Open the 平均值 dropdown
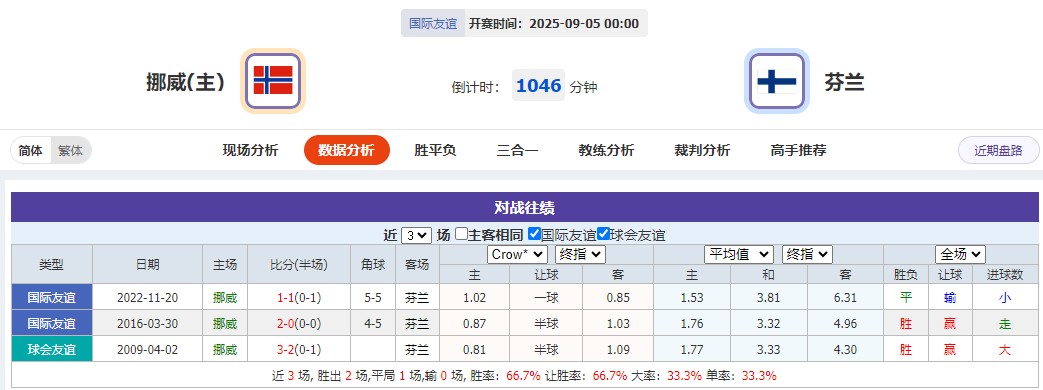Viewport: 1043px width, 390px height. [739, 254]
